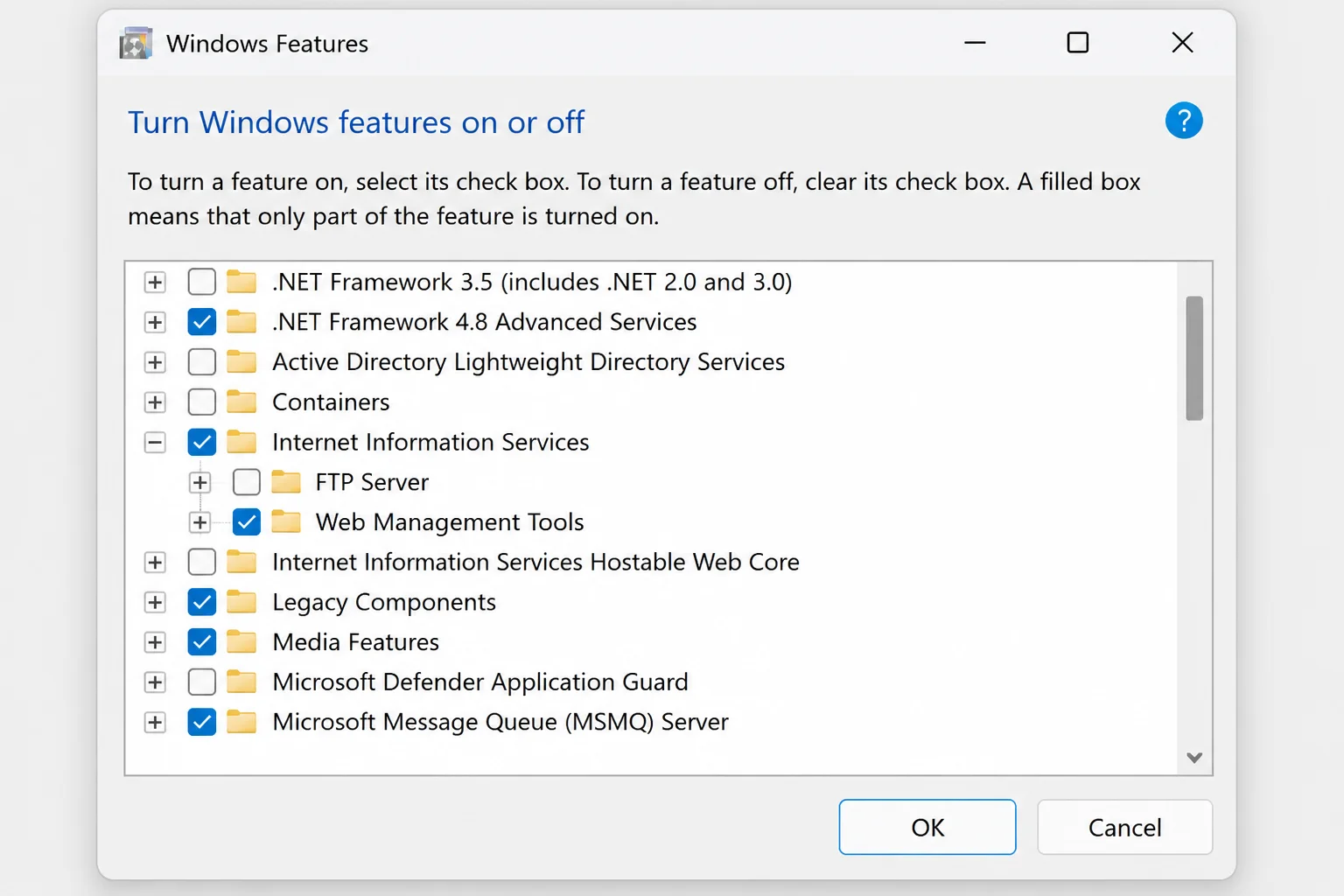Click folder icon beside FTP Server

(x=286, y=482)
